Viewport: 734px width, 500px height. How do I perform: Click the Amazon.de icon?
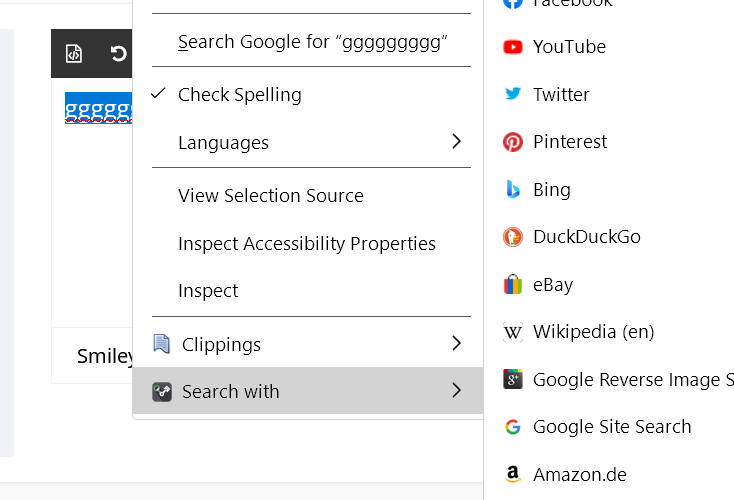(513, 474)
